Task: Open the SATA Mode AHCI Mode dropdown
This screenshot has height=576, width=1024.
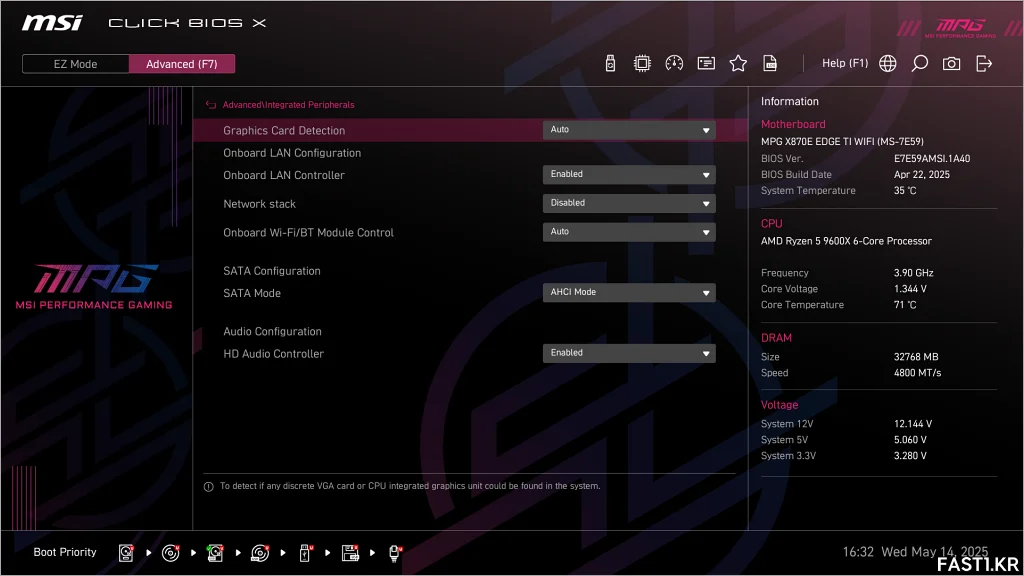Action: pos(629,293)
